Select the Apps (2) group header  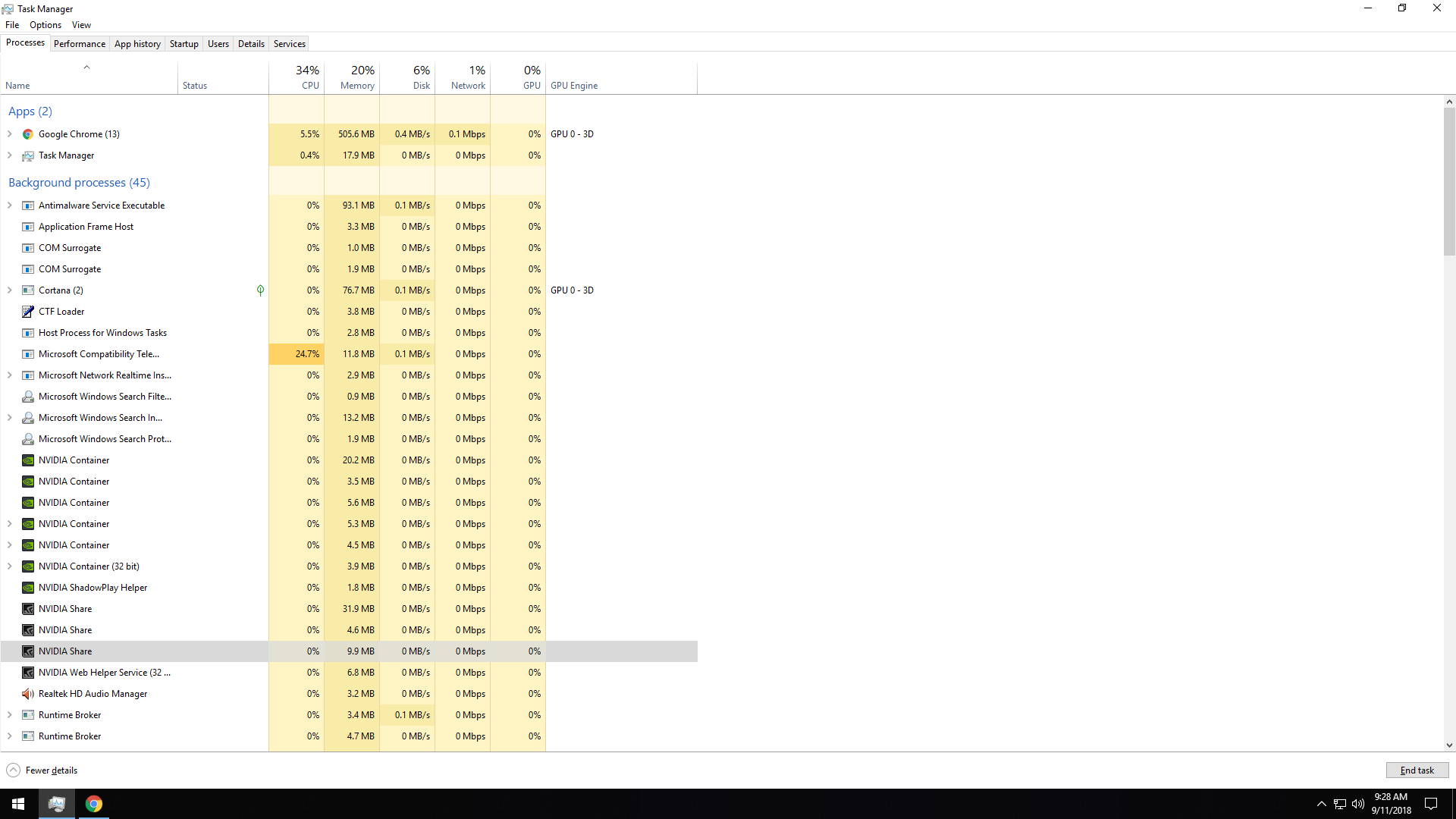click(30, 111)
